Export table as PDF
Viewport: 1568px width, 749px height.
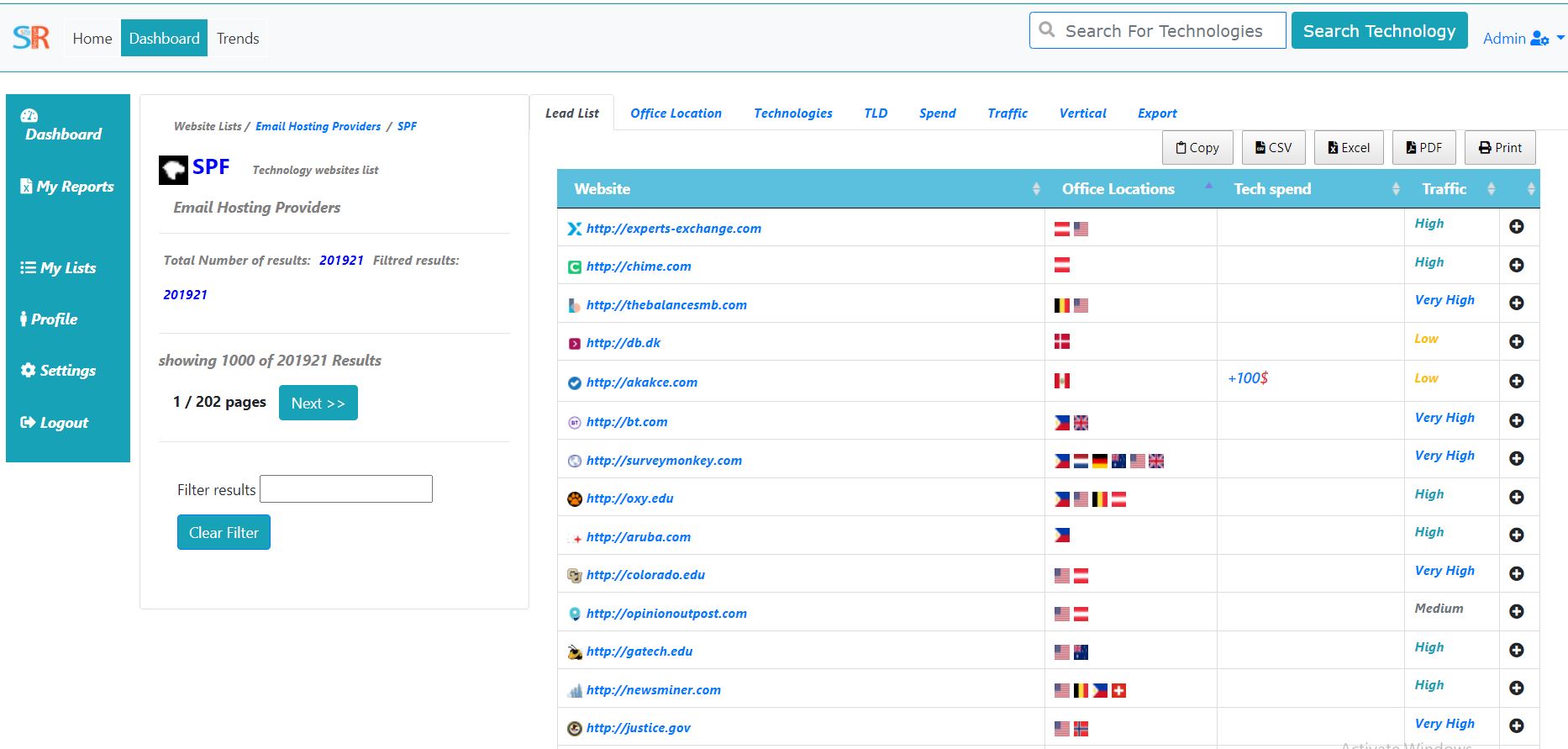coord(1424,148)
